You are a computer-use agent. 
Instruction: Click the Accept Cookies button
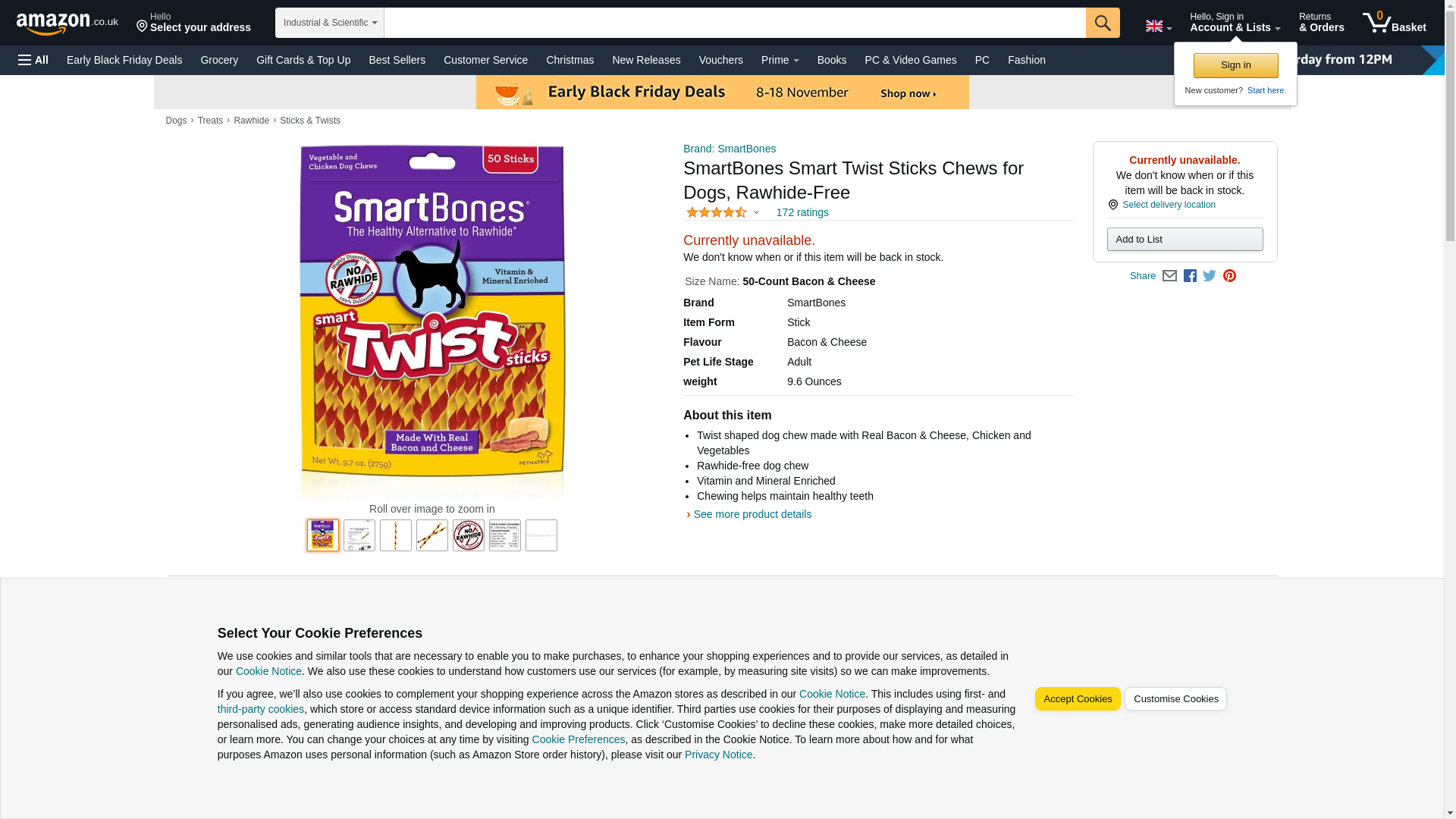[1077, 699]
